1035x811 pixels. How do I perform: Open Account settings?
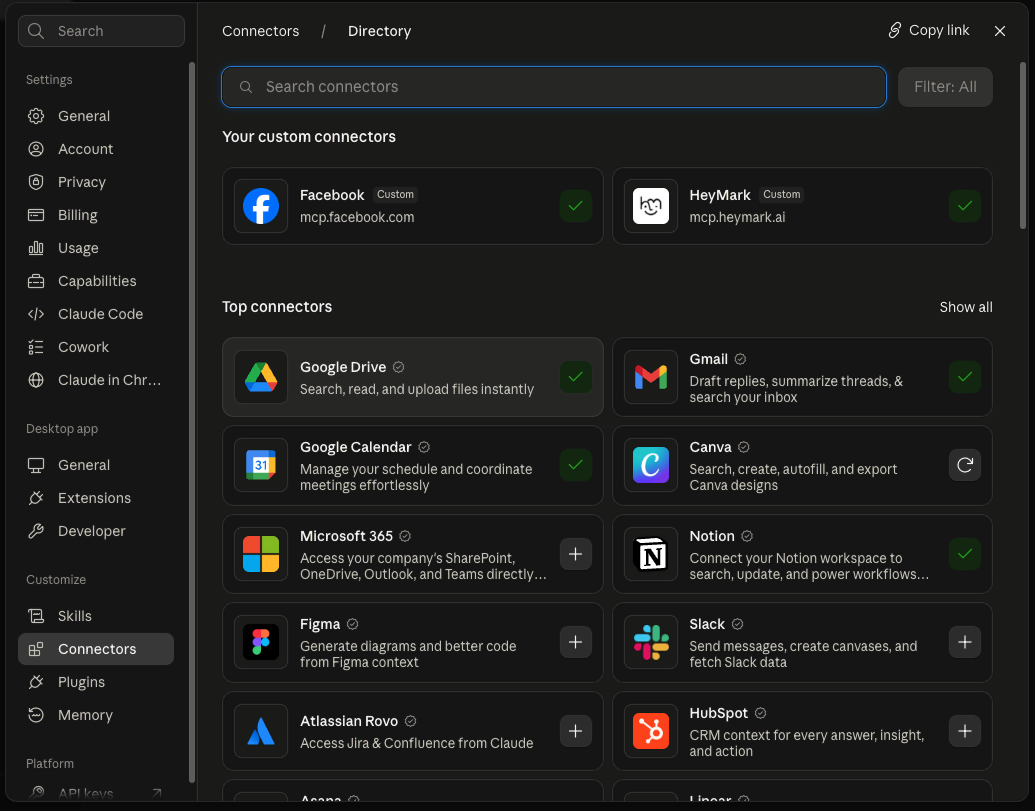click(x=96, y=149)
